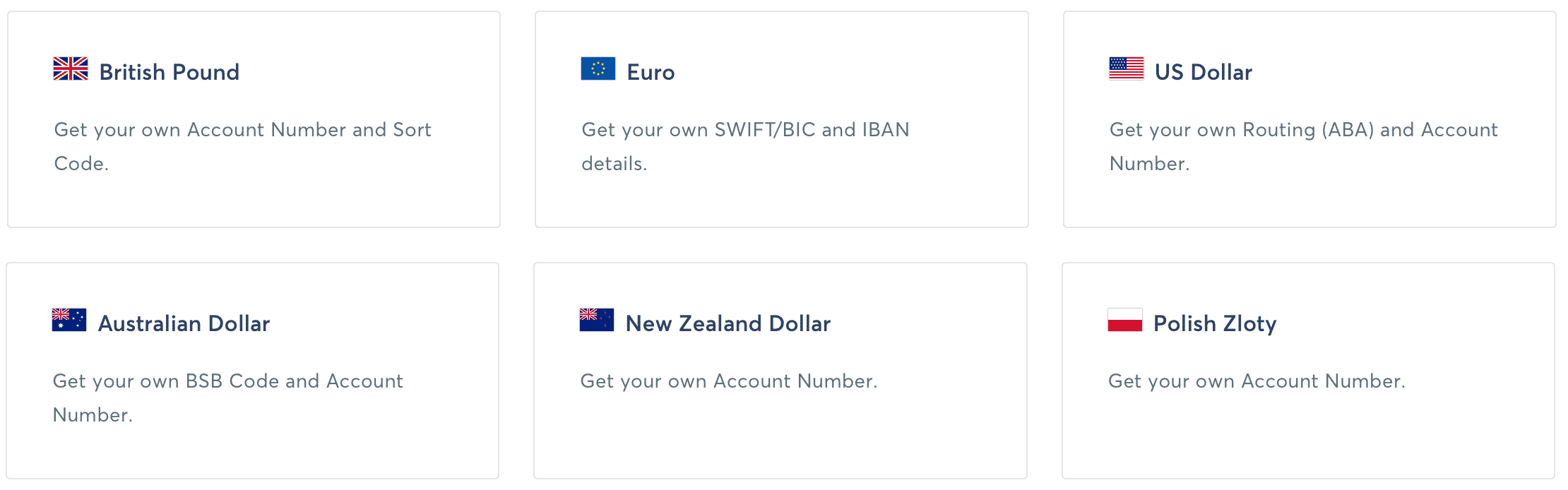This screenshot has height=490, width=1568.
Task: Click the British flag icon
Action: click(x=71, y=69)
